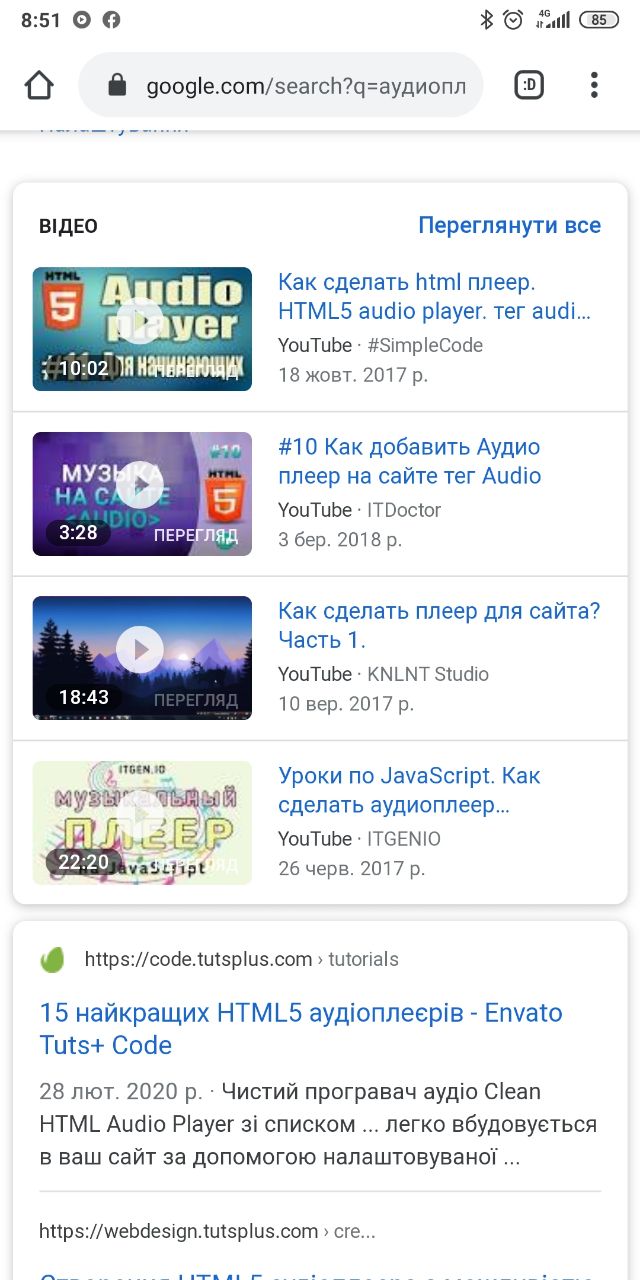Open 'Уроки по JavaScript' video title

[x=410, y=790]
